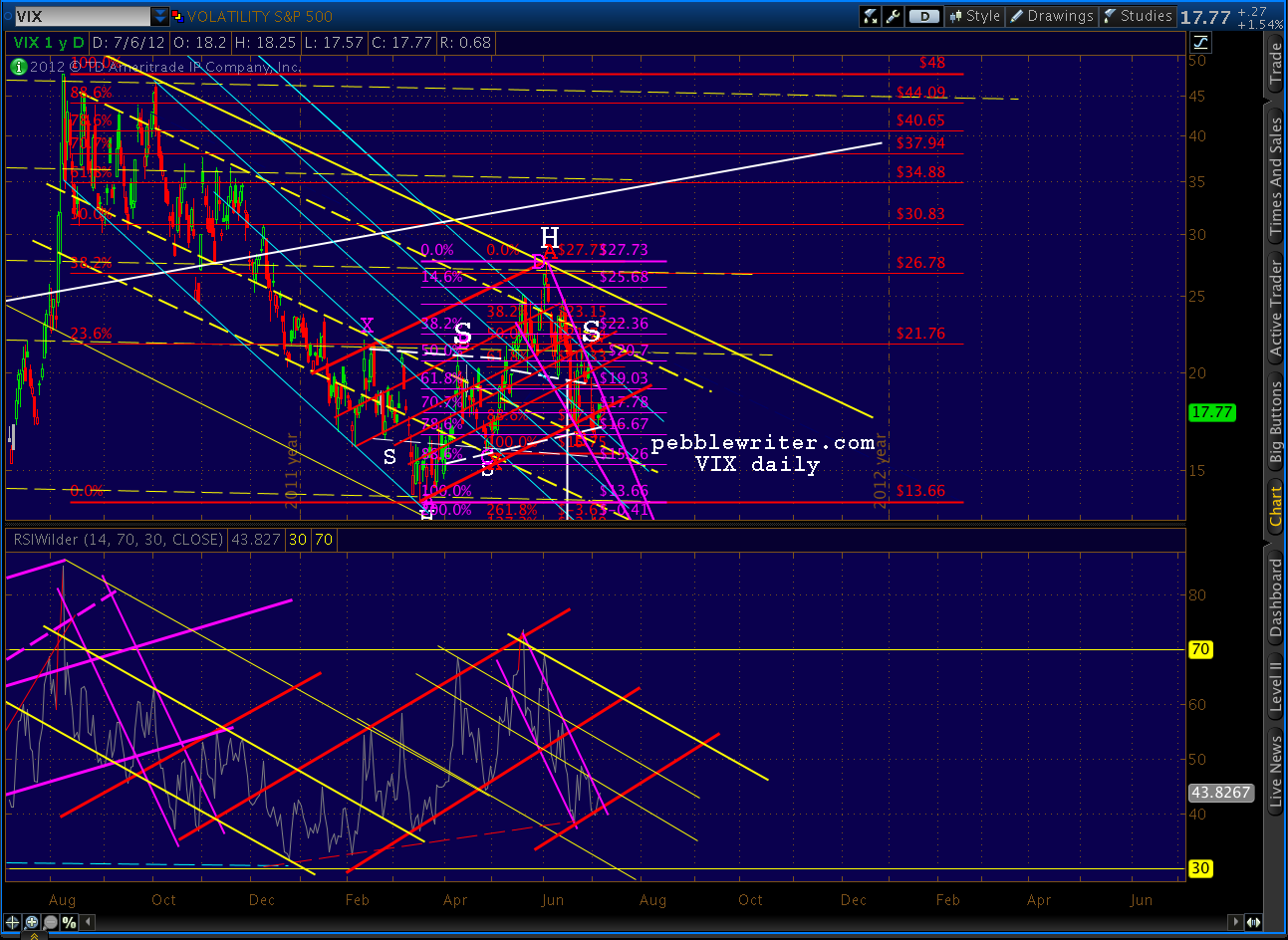Click the zoom out magnifier icon
1288x940 pixels.
pos(49,923)
